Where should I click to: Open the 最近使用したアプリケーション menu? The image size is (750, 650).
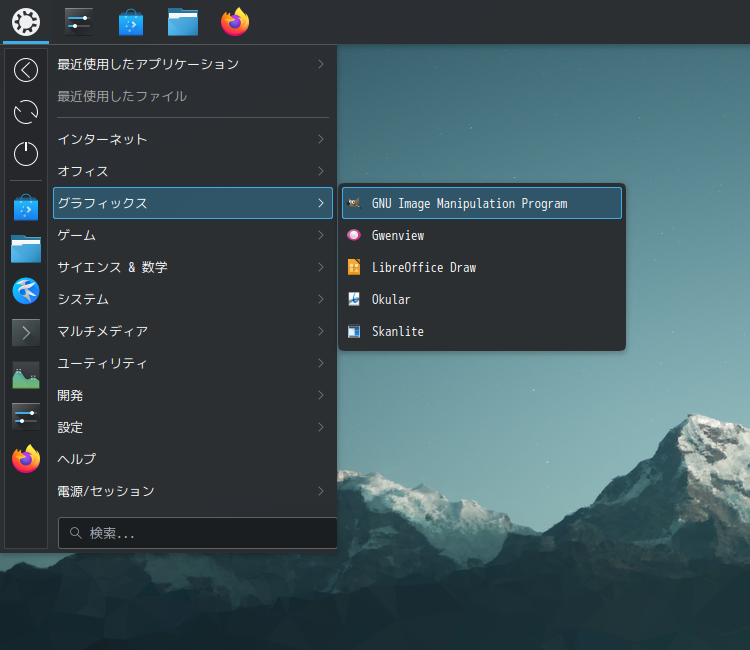click(x=193, y=64)
